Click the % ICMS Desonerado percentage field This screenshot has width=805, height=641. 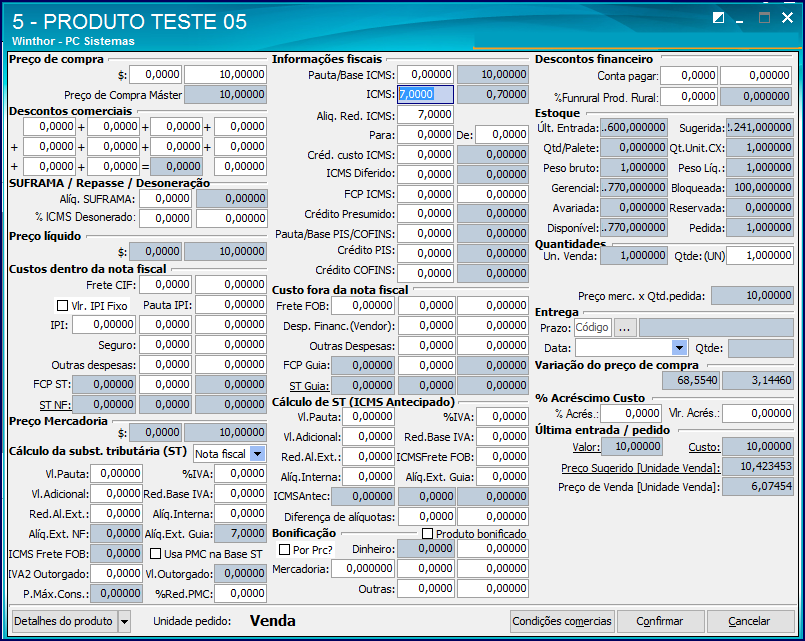[x=165, y=219]
